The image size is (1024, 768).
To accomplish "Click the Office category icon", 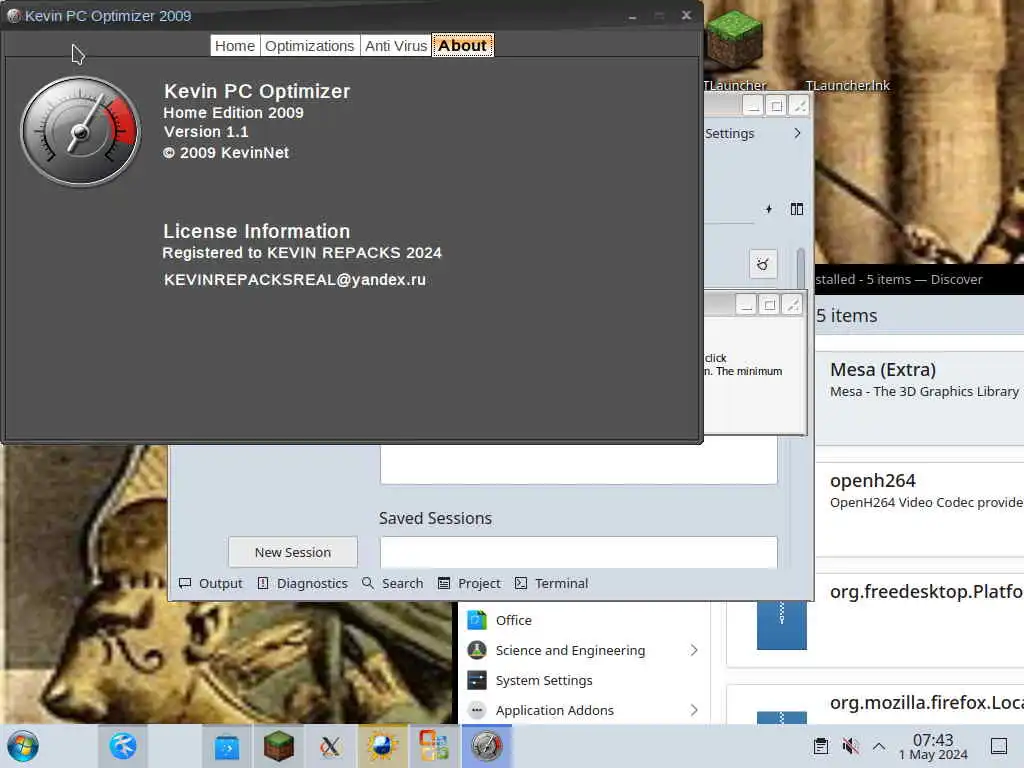I will pos(477,620).
